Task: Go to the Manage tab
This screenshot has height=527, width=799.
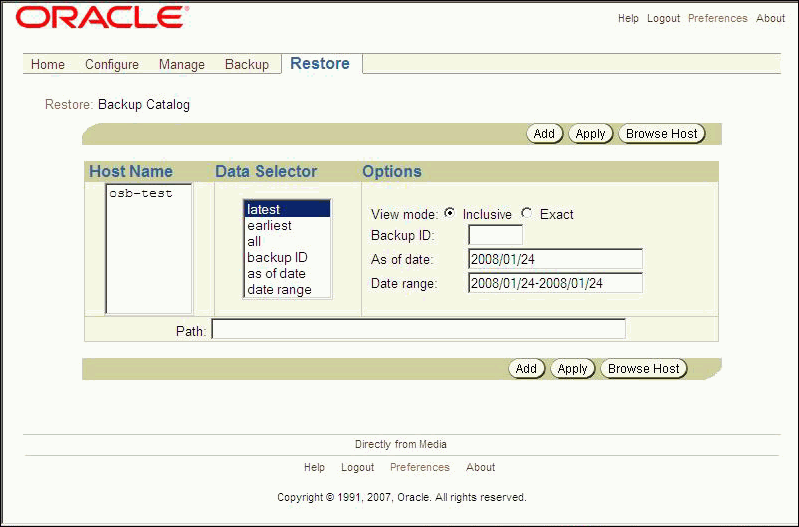Action: click(182, 64)
